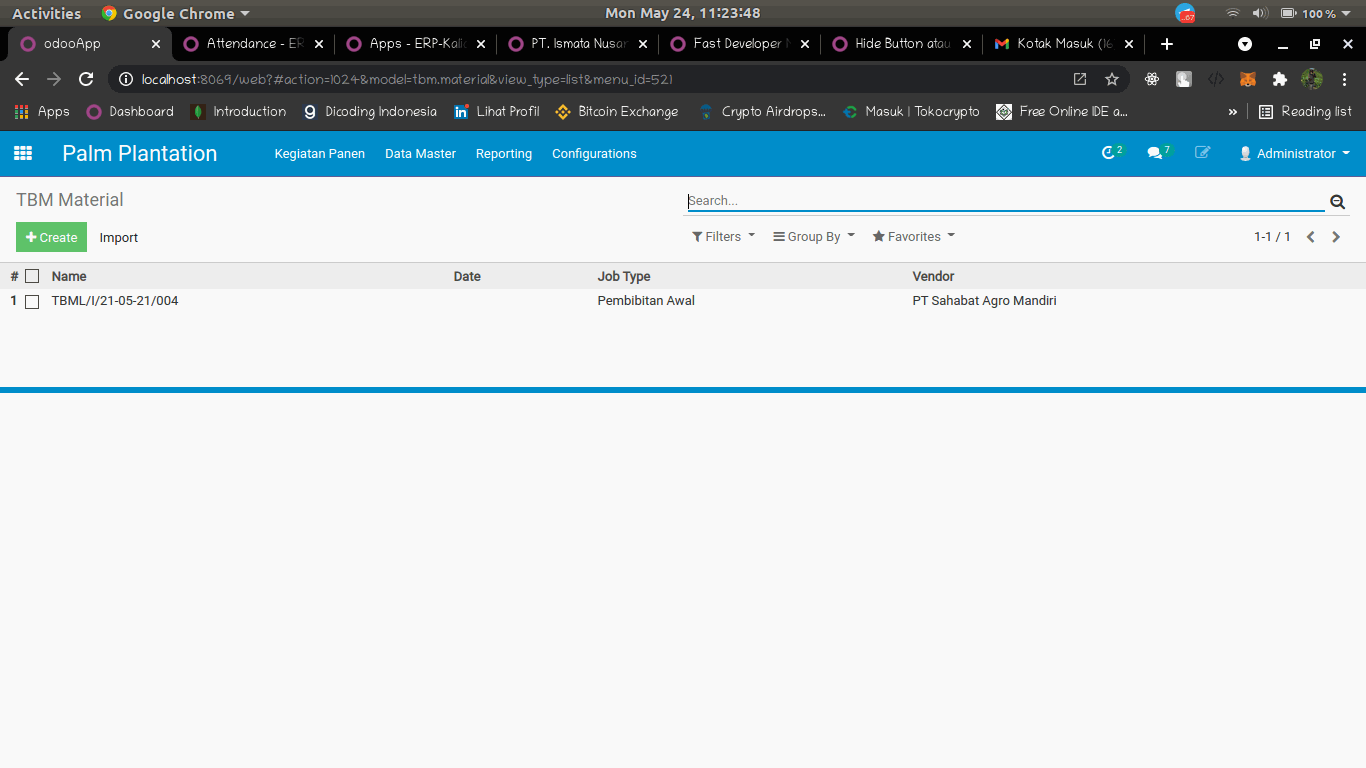The image size is (1366, 768).
Task: Open the Odoo apps grid menu
Action: (x=22, y=153)
